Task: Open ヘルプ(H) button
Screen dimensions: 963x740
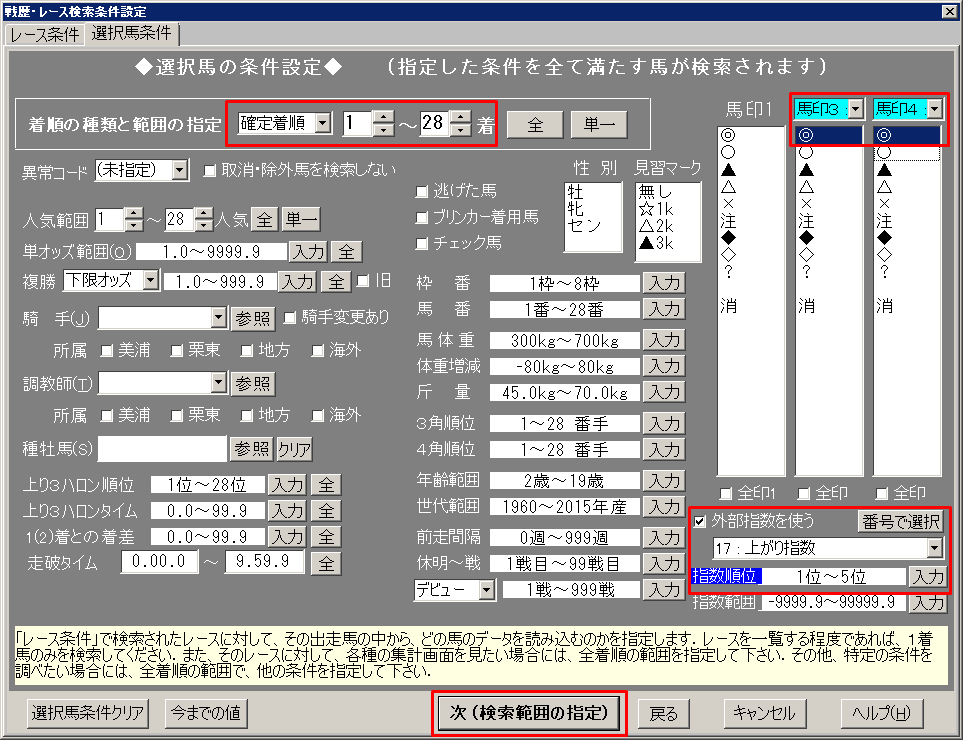Action: [881, 713]
